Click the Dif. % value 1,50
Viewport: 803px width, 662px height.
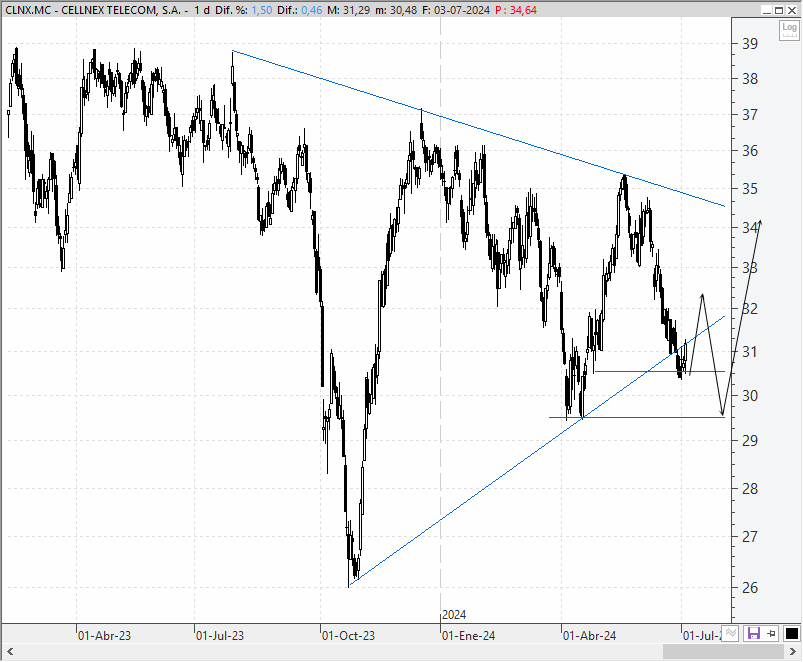point(262,10)
